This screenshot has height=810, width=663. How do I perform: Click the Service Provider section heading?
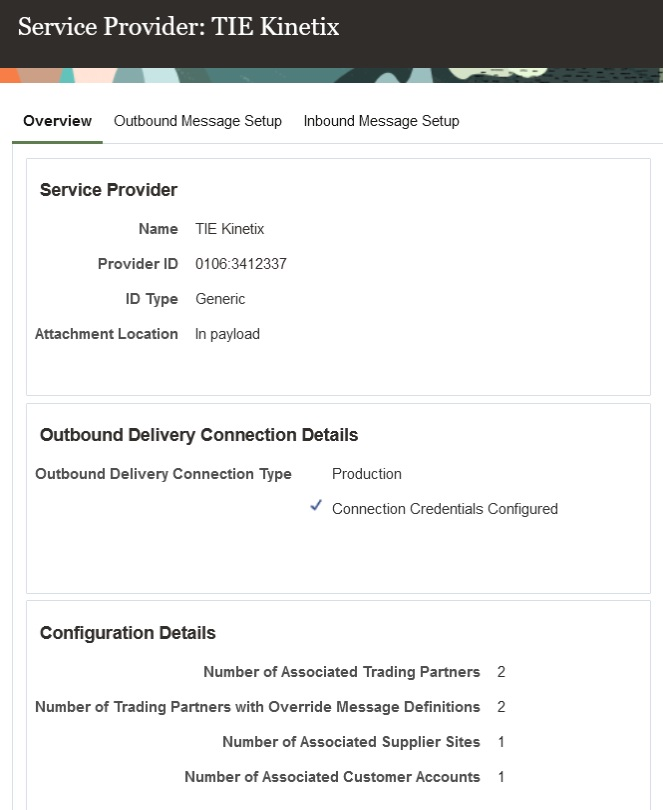[x=106, y=189]
